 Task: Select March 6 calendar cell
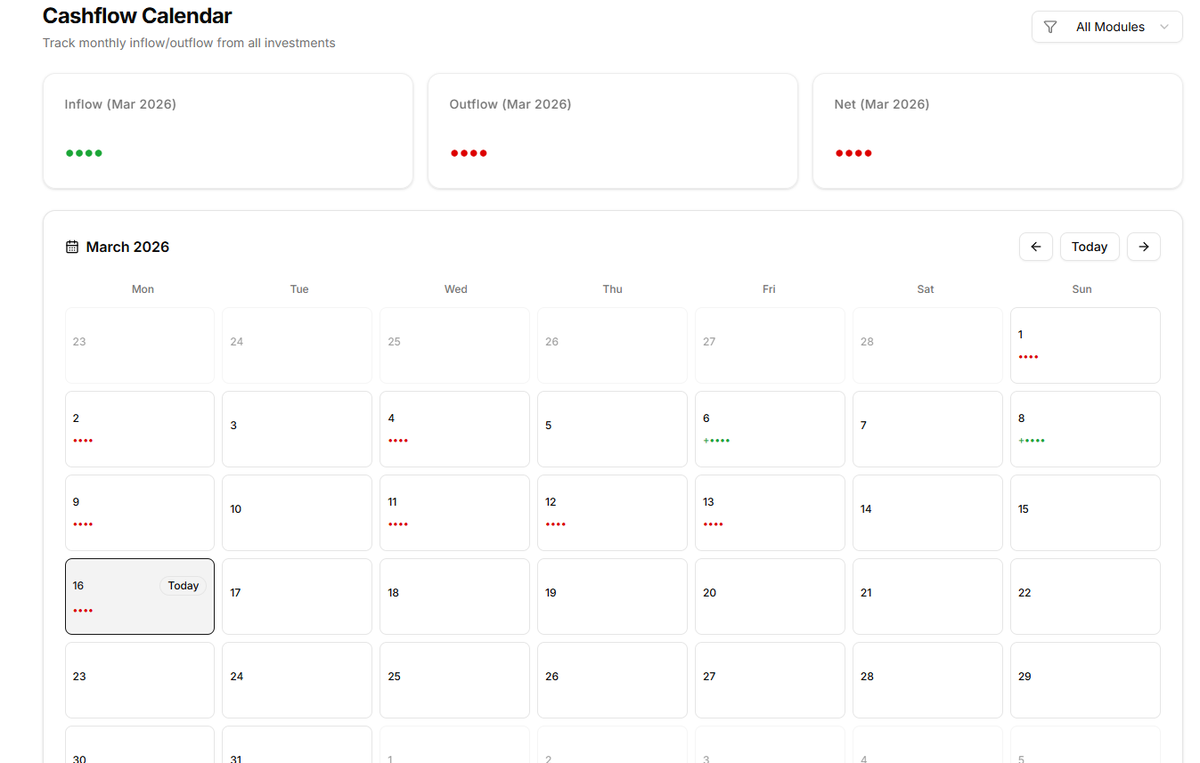click(x=770, y=429)
